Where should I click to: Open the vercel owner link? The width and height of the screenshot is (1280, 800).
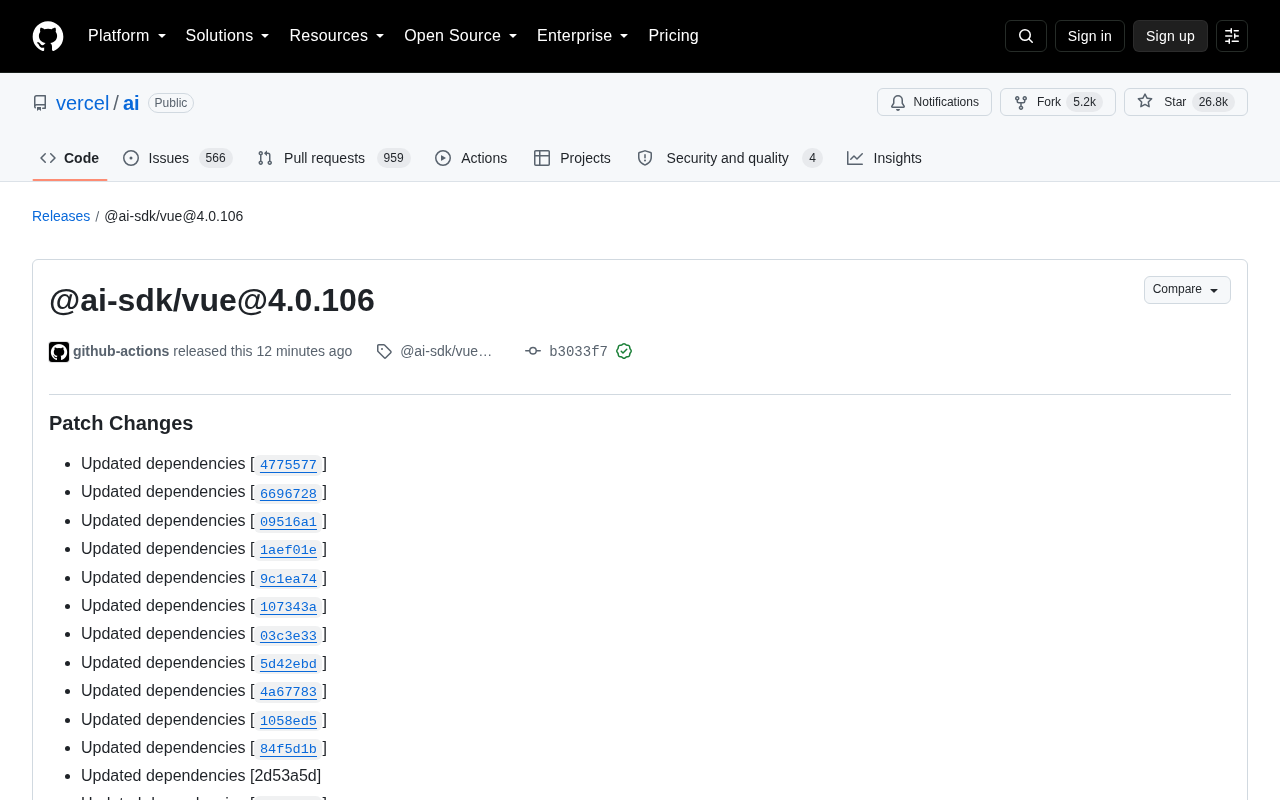(83, 103)
